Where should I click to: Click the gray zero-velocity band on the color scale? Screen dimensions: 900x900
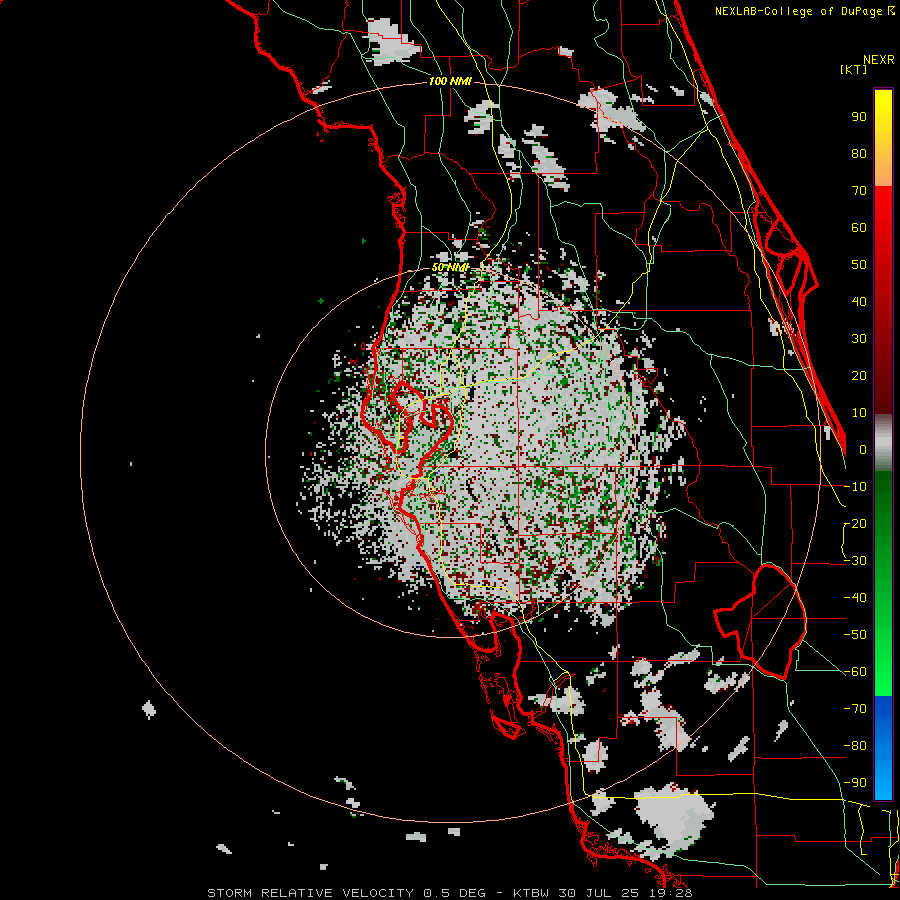click(x=883, y=443)
